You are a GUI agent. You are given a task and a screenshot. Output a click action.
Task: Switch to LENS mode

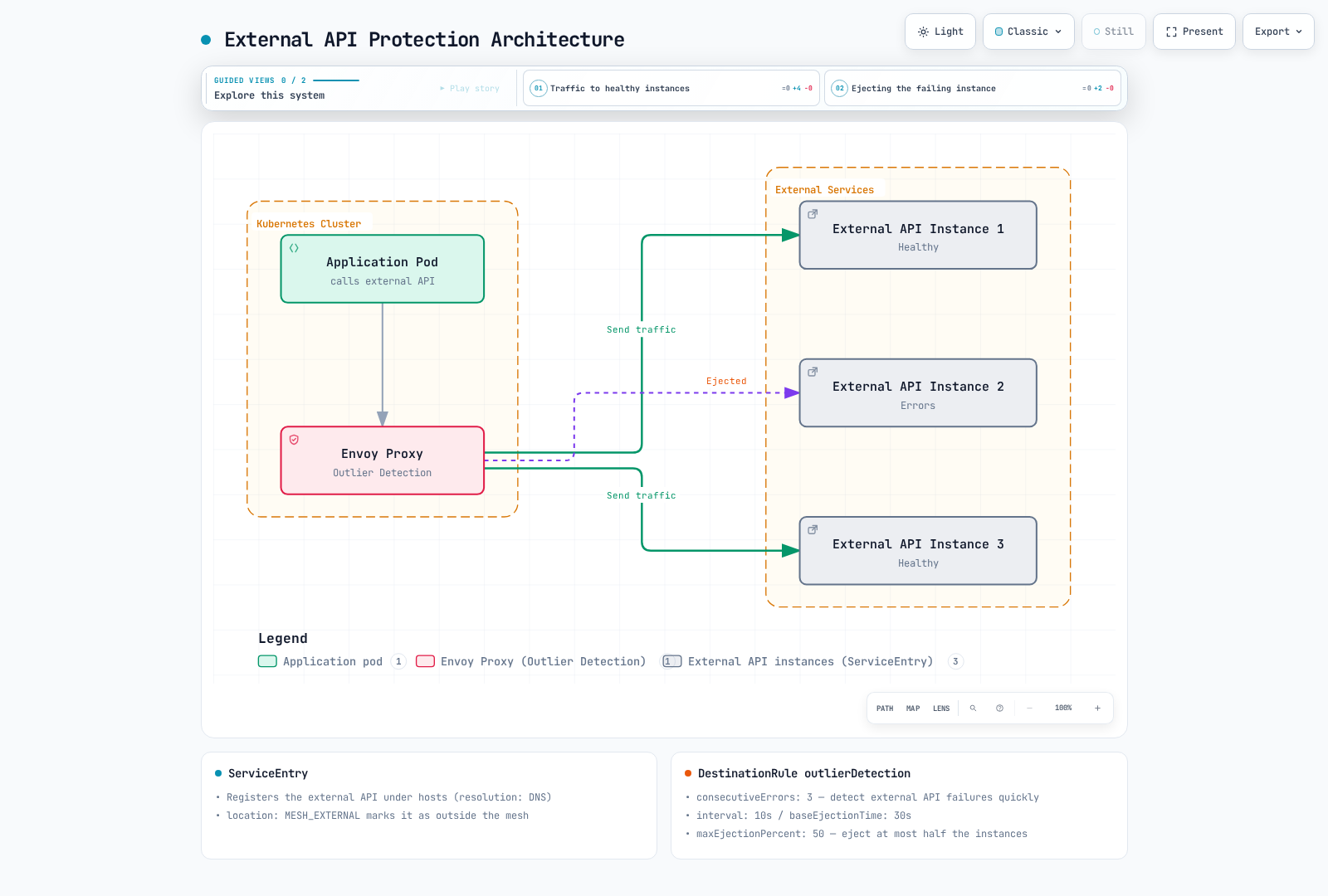click(941, 709)
